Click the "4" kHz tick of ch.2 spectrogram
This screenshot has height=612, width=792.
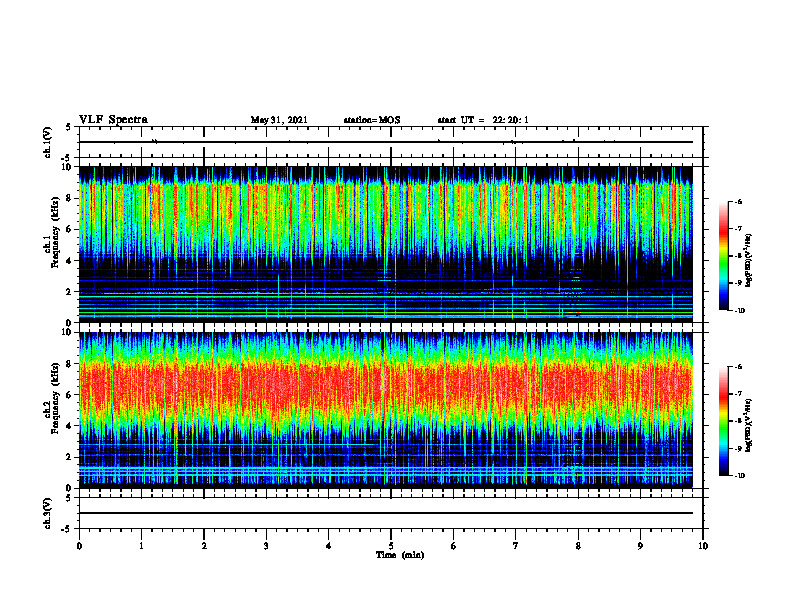[70, 426]
